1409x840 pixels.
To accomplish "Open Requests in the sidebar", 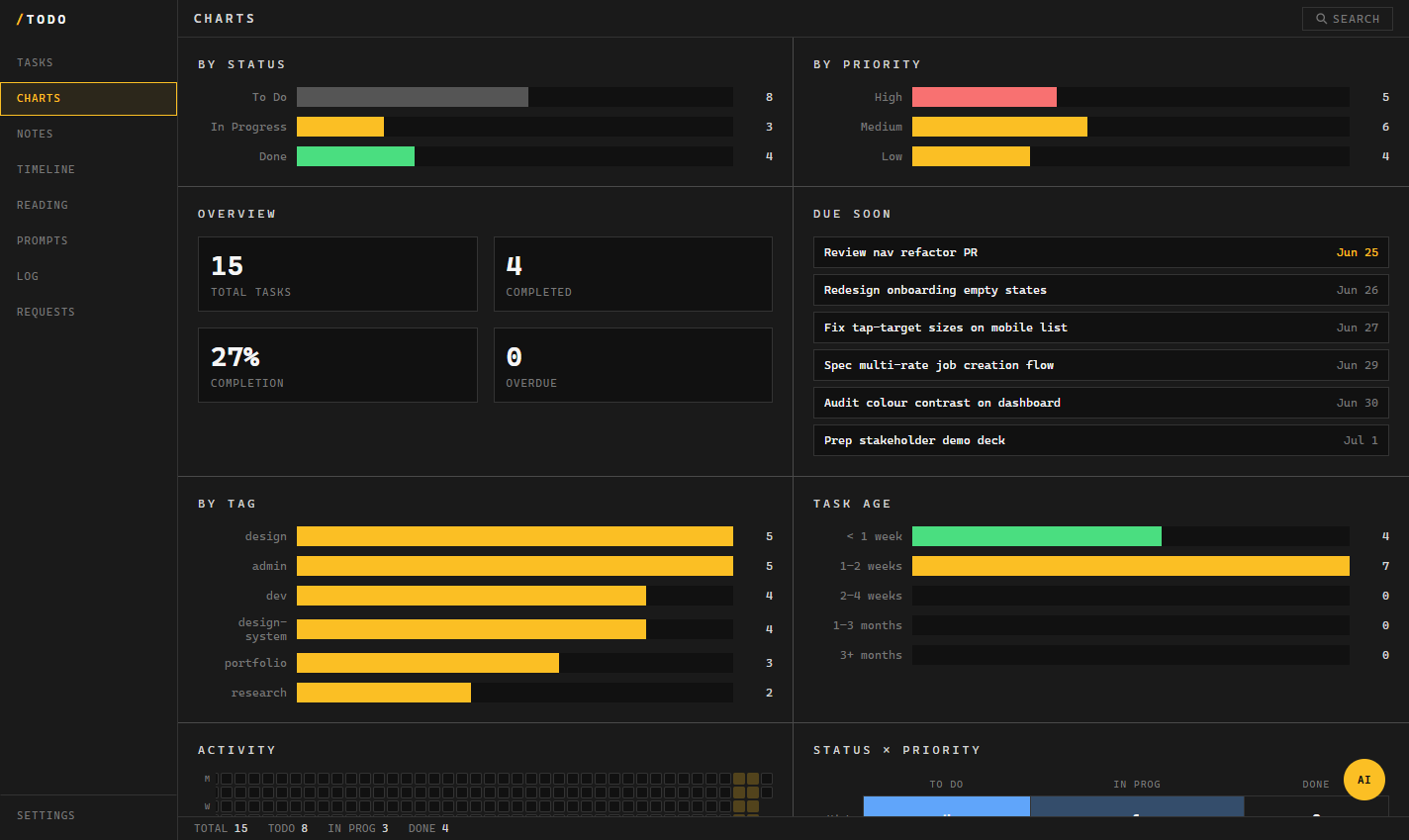I will coord(88,312).
